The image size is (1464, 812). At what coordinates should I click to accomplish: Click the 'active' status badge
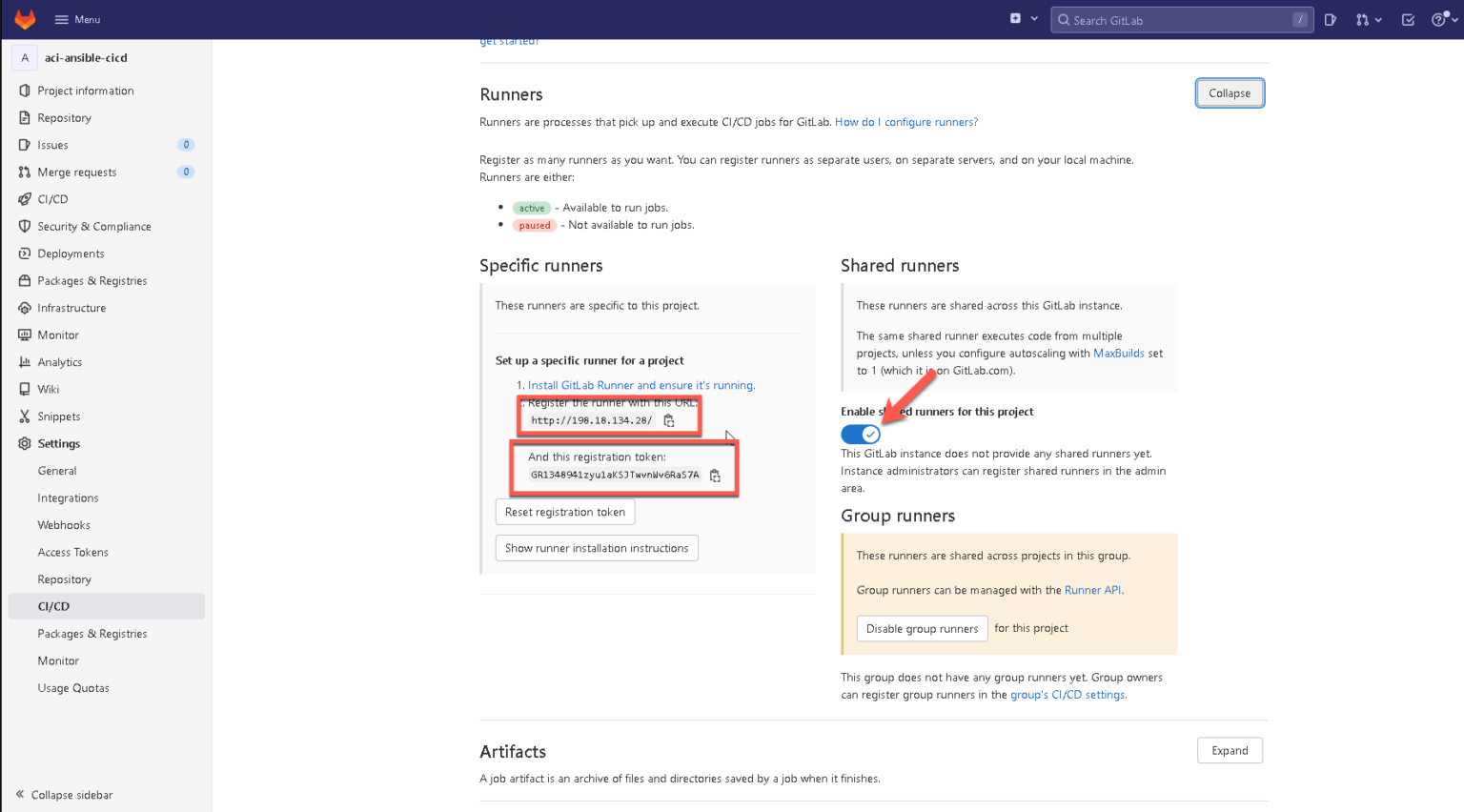point(532,208)
